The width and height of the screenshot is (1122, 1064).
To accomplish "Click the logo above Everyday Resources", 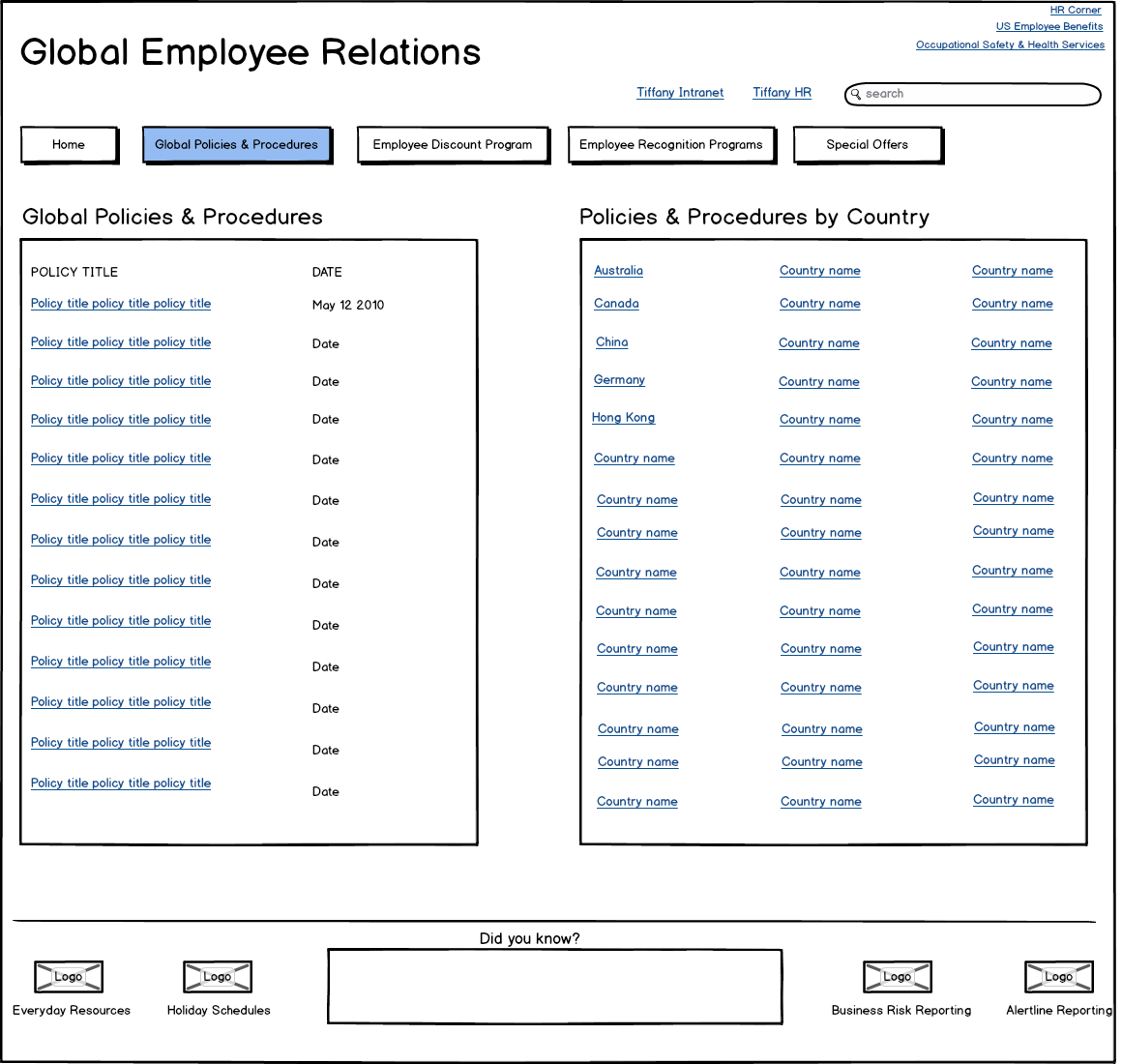I will click(69, 977).
